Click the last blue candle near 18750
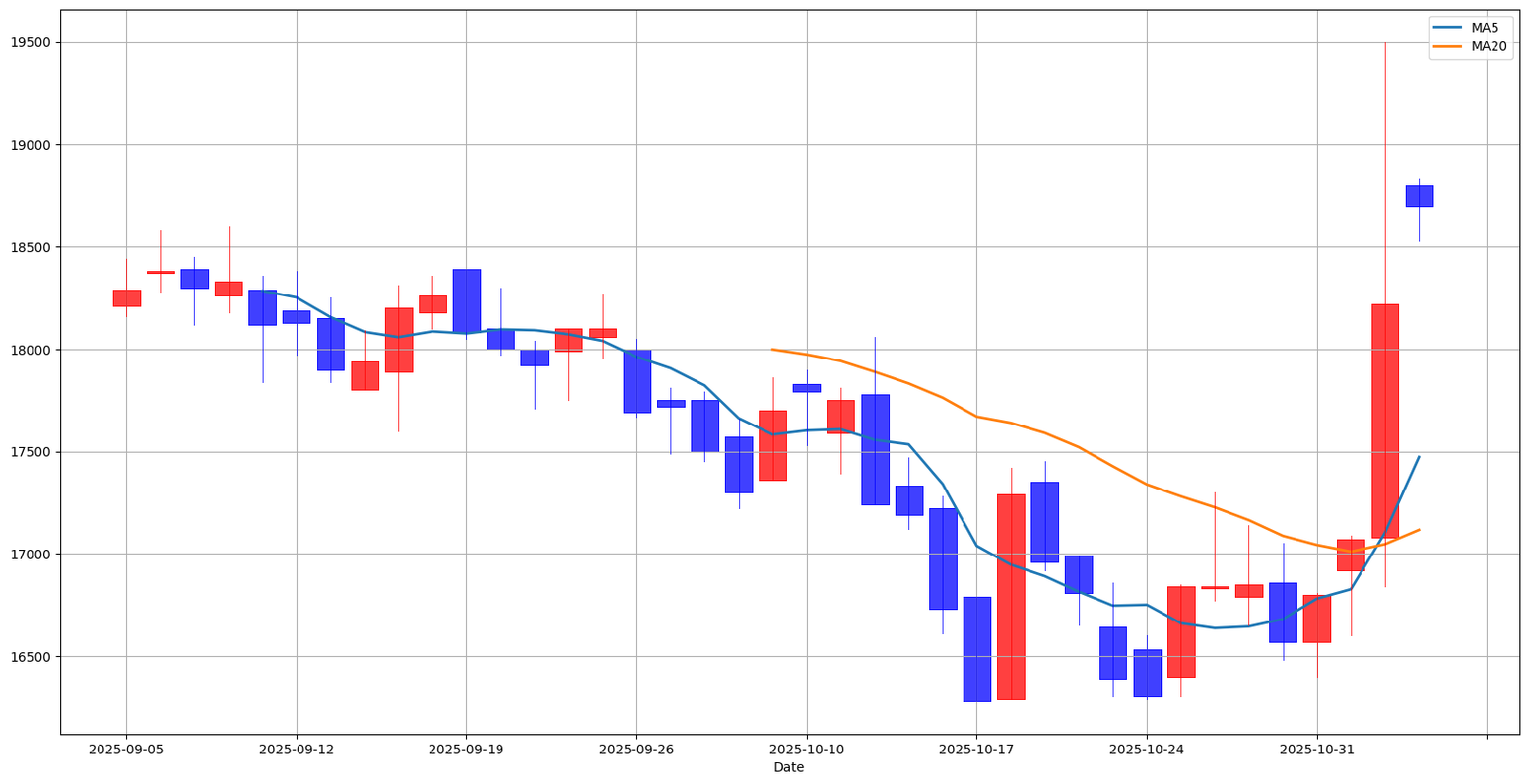 pos(1419,196)
